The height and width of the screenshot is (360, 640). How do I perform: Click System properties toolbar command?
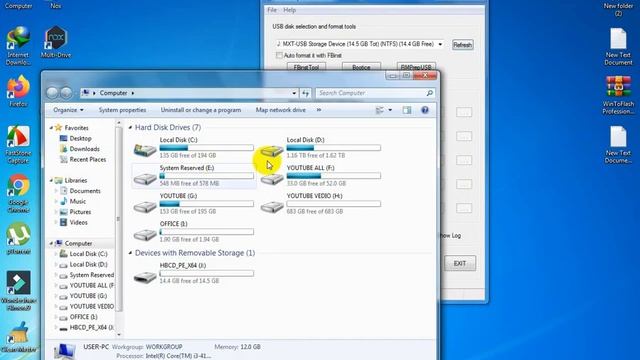pos(122,110)
